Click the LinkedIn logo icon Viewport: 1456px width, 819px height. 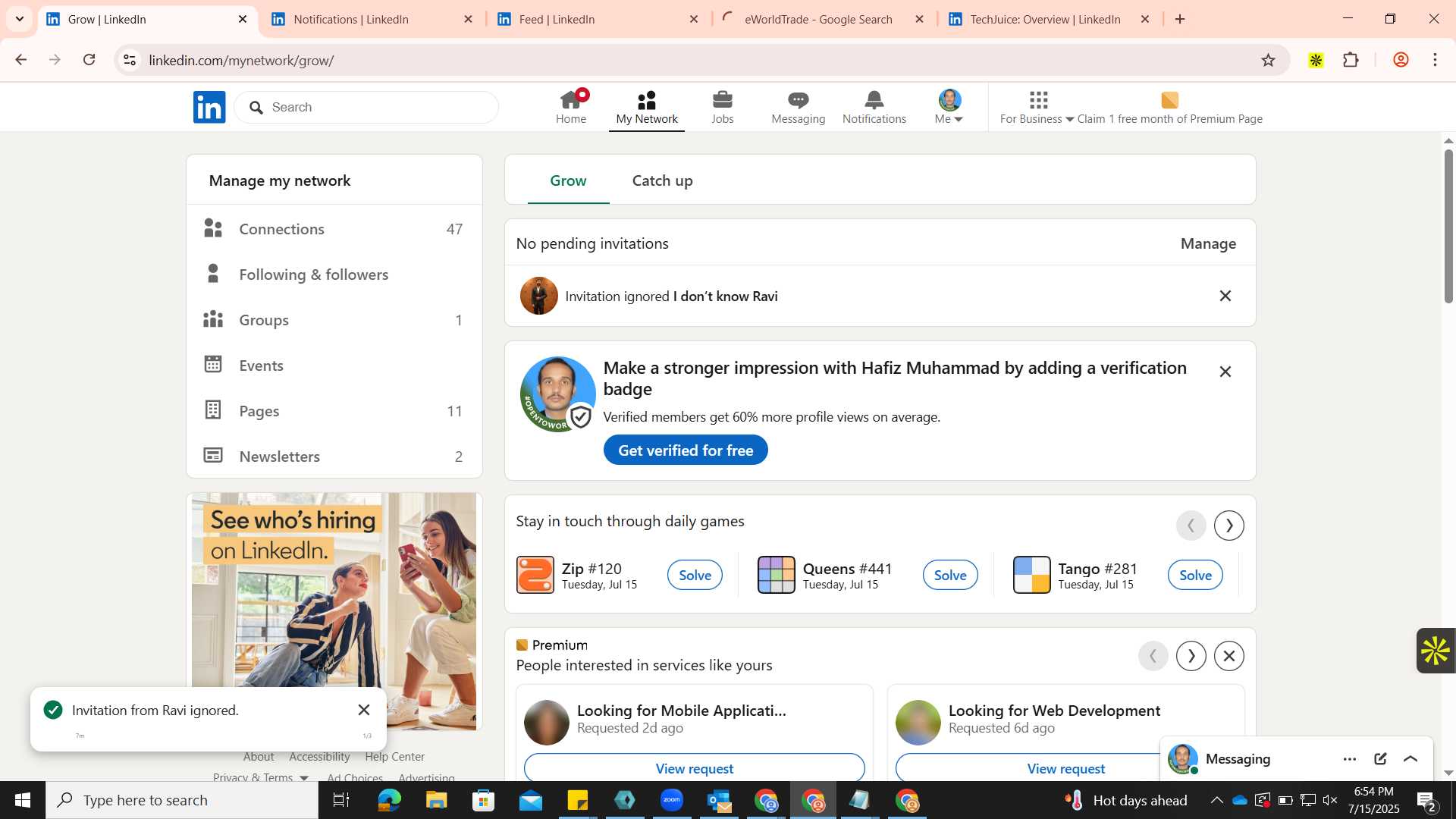pos(209,107)
